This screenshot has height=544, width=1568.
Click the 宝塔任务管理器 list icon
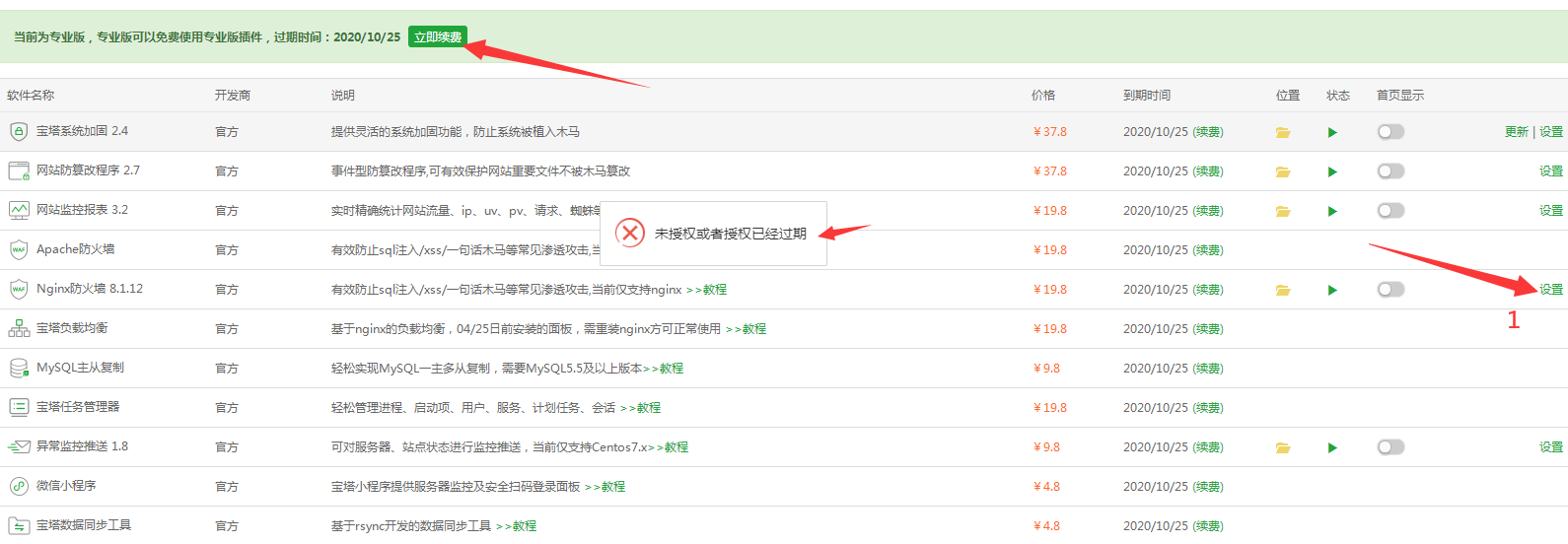(19, 407)
